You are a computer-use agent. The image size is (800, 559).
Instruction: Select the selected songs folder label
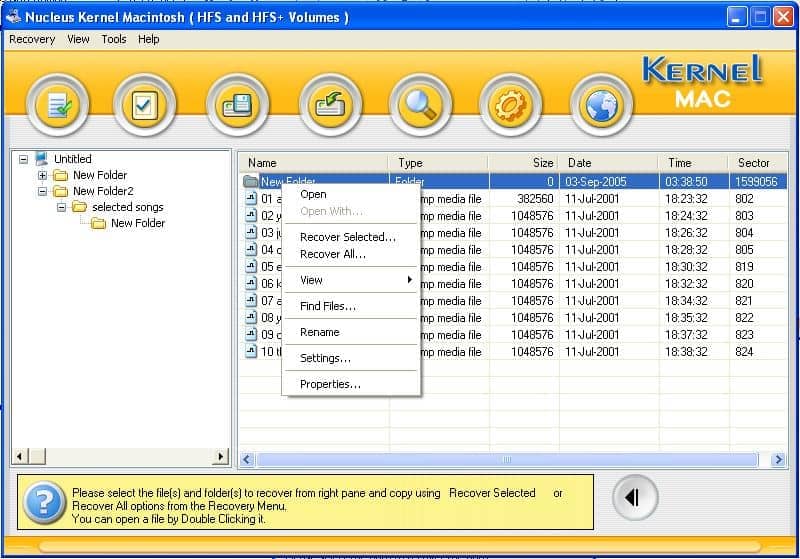coord(128,207)
